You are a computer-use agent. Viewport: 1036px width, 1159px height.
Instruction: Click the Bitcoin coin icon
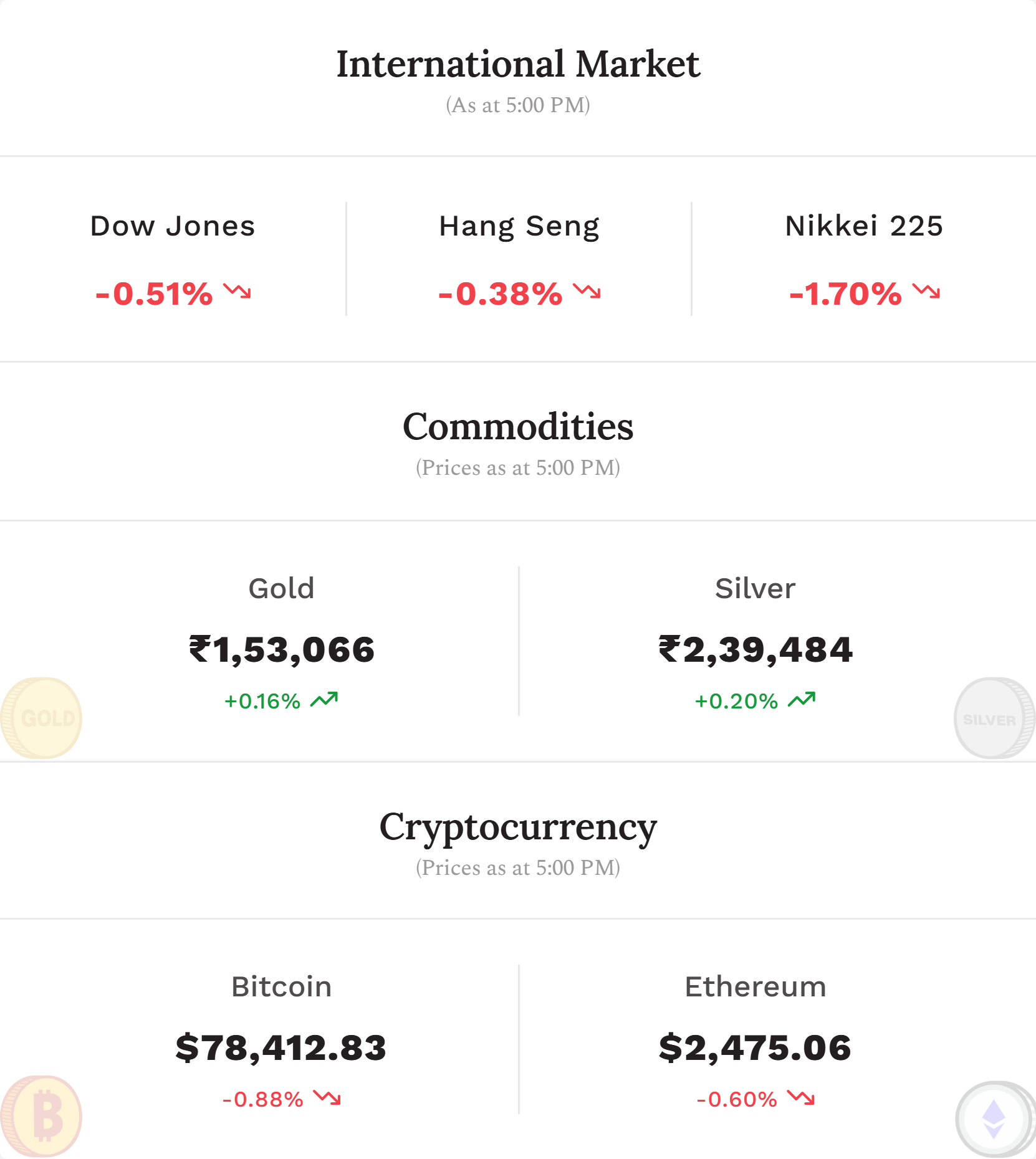coord(41,1116)
